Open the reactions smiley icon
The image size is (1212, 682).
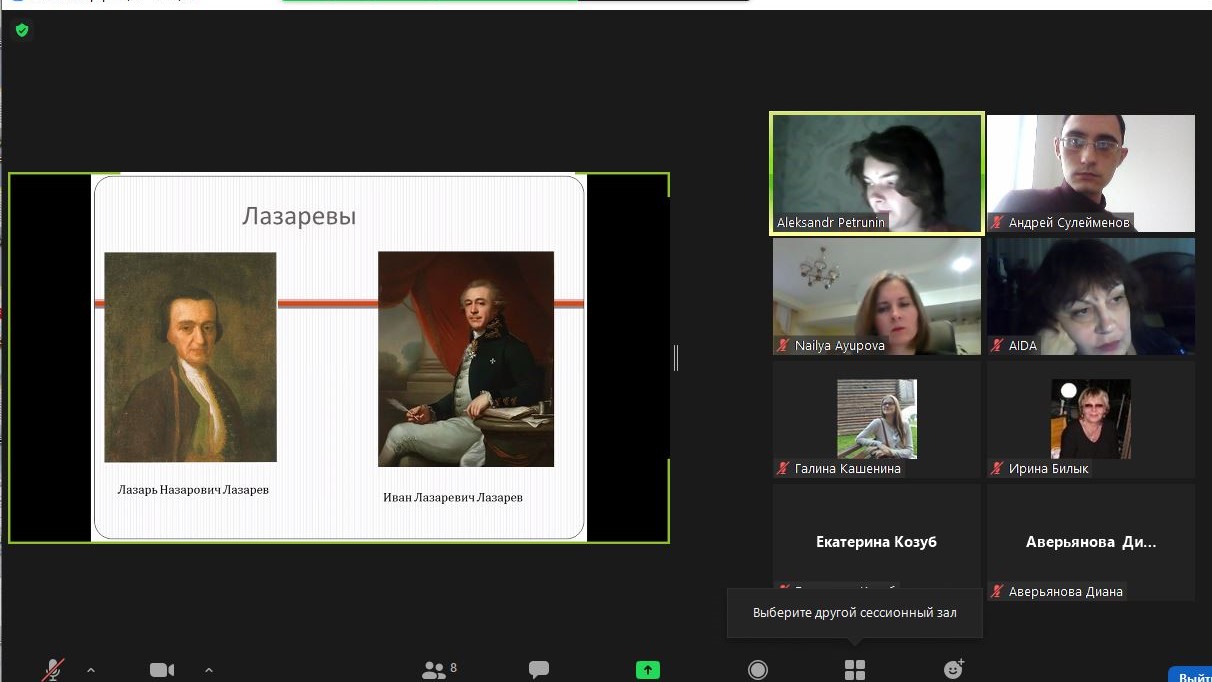(x=953, y=669)
